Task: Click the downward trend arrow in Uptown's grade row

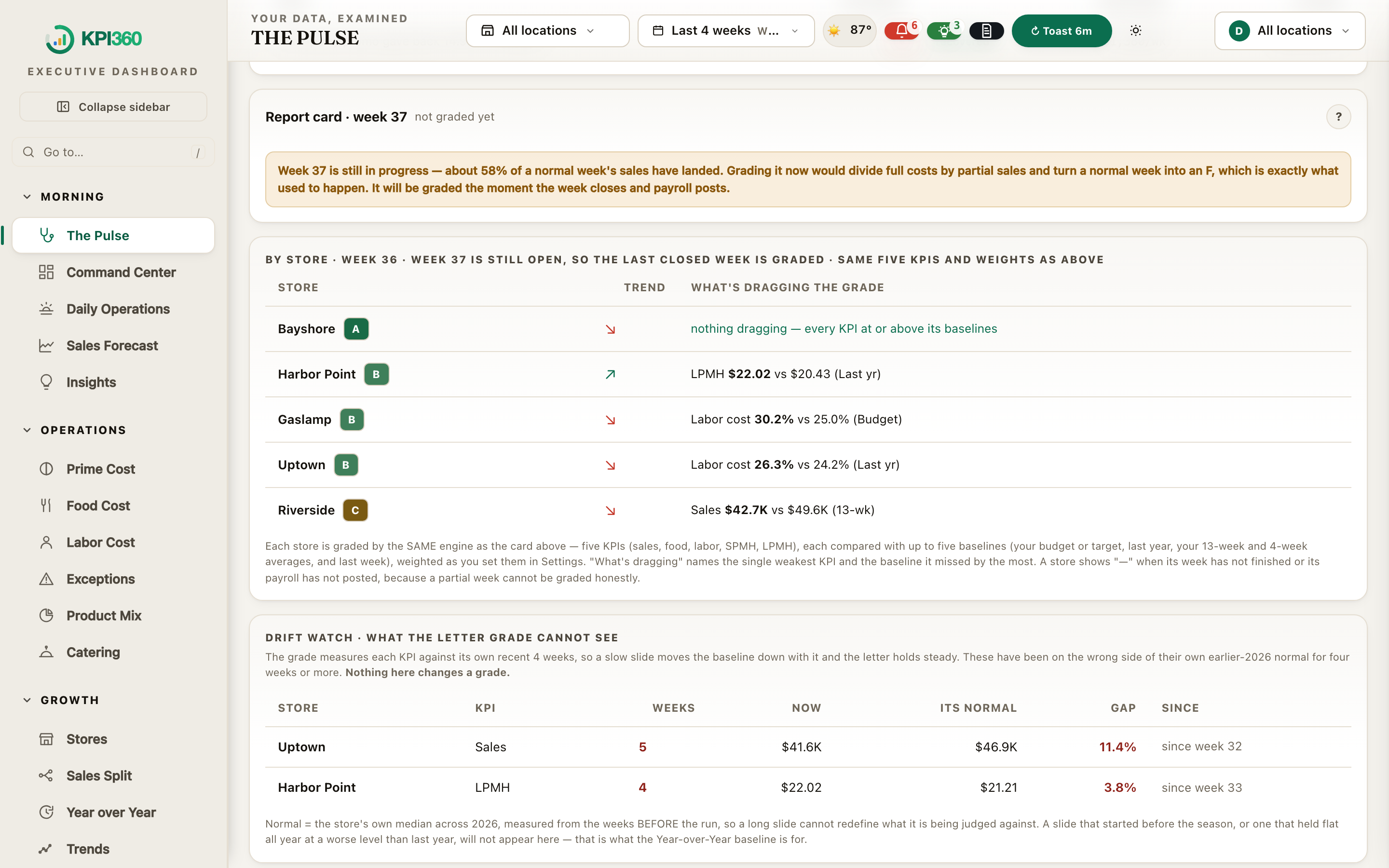Action: [x=610, y=465]
